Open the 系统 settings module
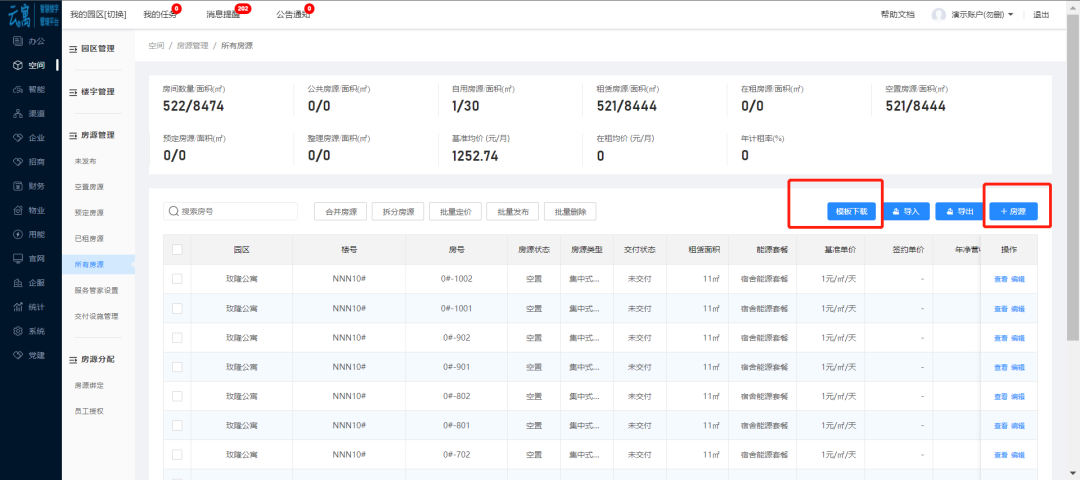The height and width of the screenshot is (480, 1080). click(30, 331)
